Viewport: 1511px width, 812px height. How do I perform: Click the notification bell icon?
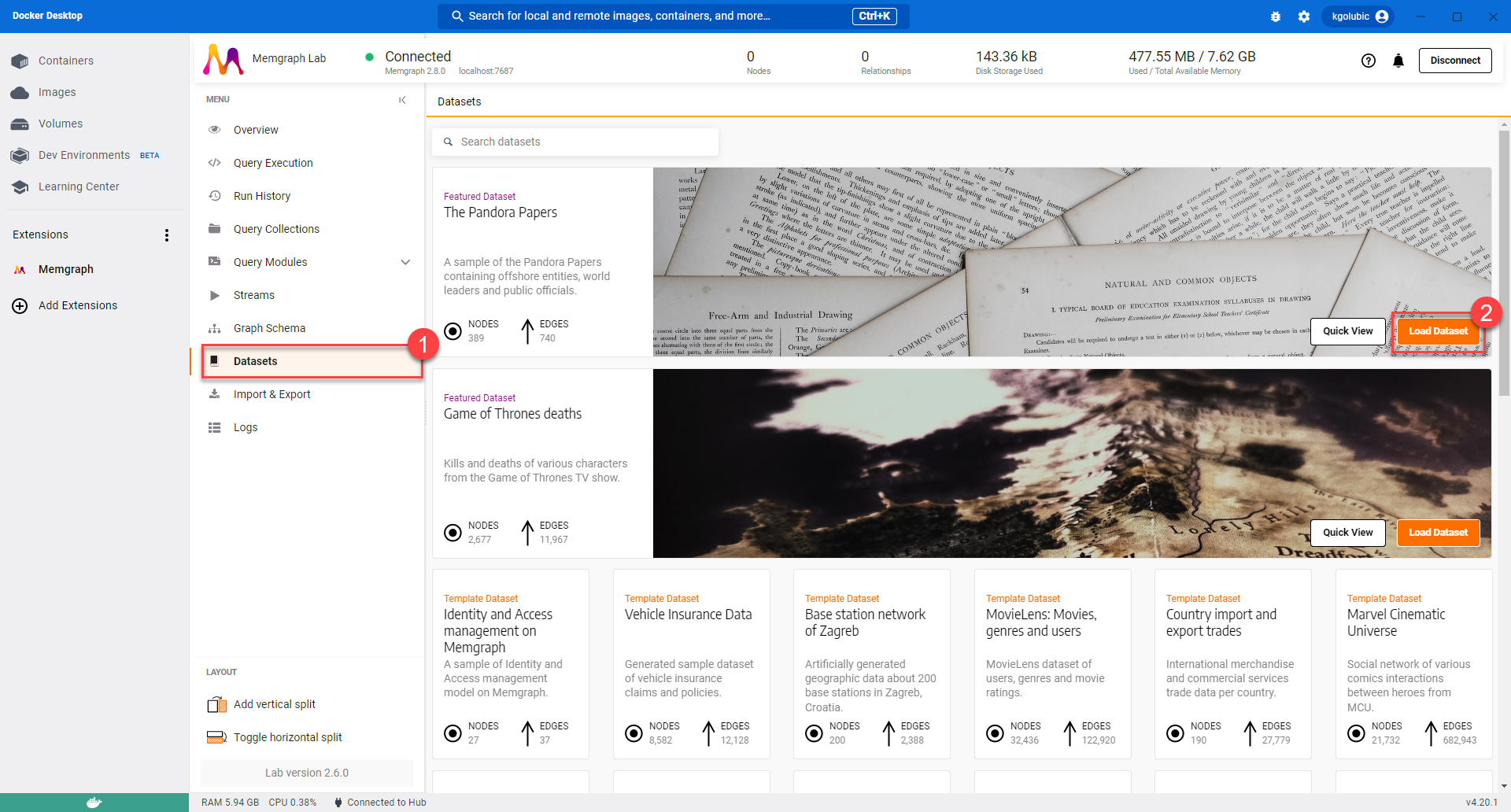[x=1398, y=61]
